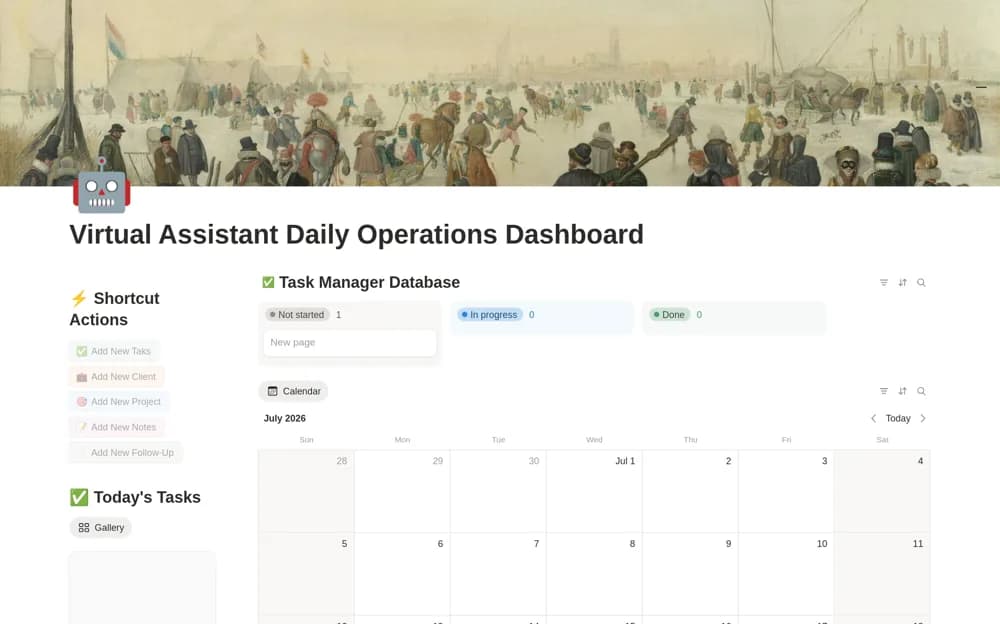This screenshot has height=624, width=1000.
Task: Click sort icon beside Calendar view
Action: pos(902,391)
